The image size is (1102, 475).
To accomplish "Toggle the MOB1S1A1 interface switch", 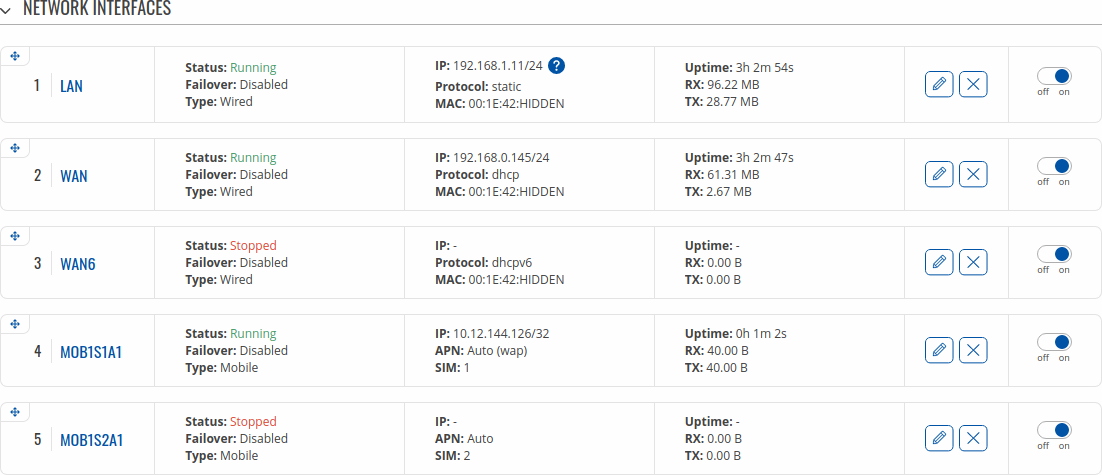I will point(1054,342).
